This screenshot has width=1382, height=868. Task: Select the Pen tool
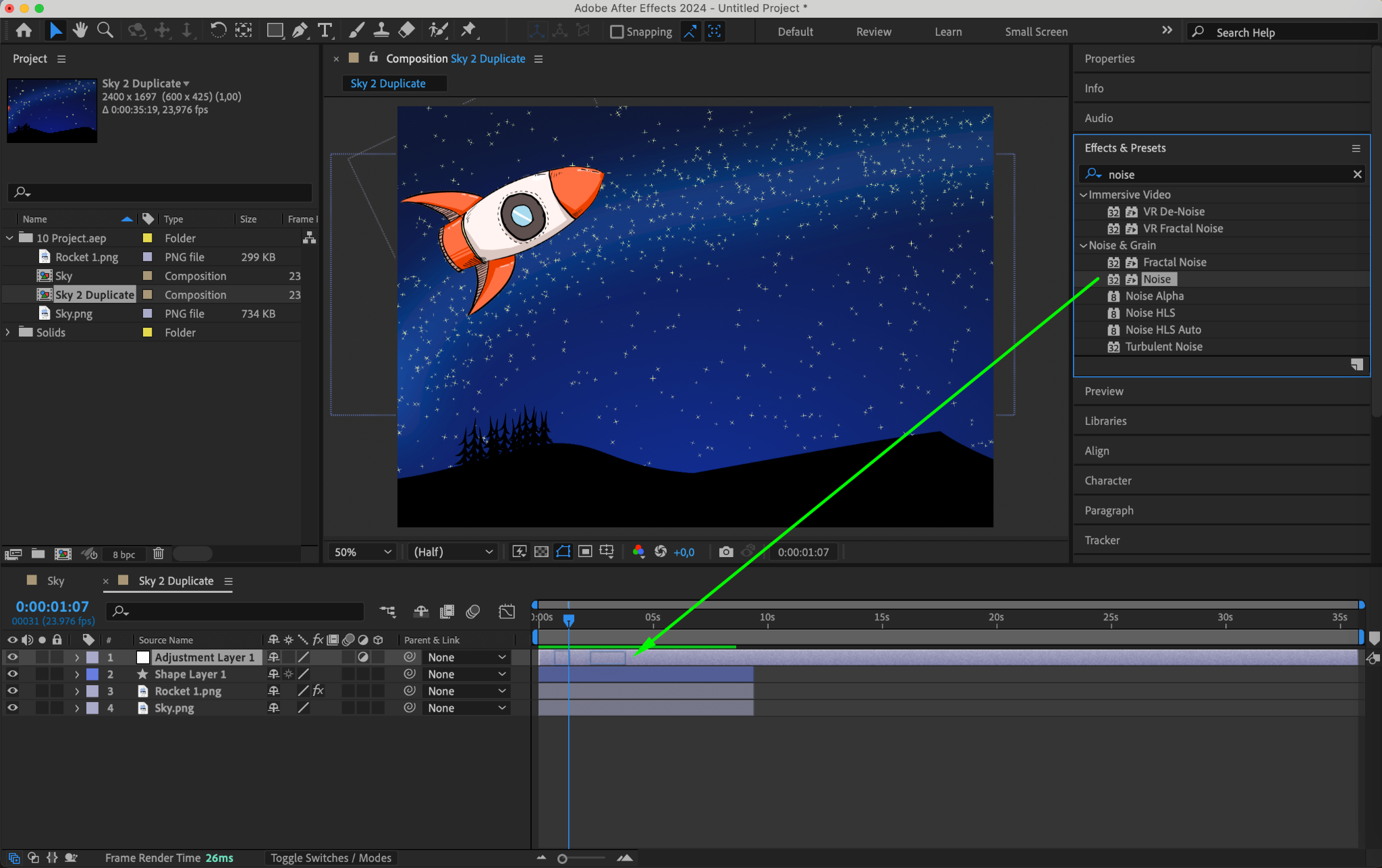pos(300,30)
